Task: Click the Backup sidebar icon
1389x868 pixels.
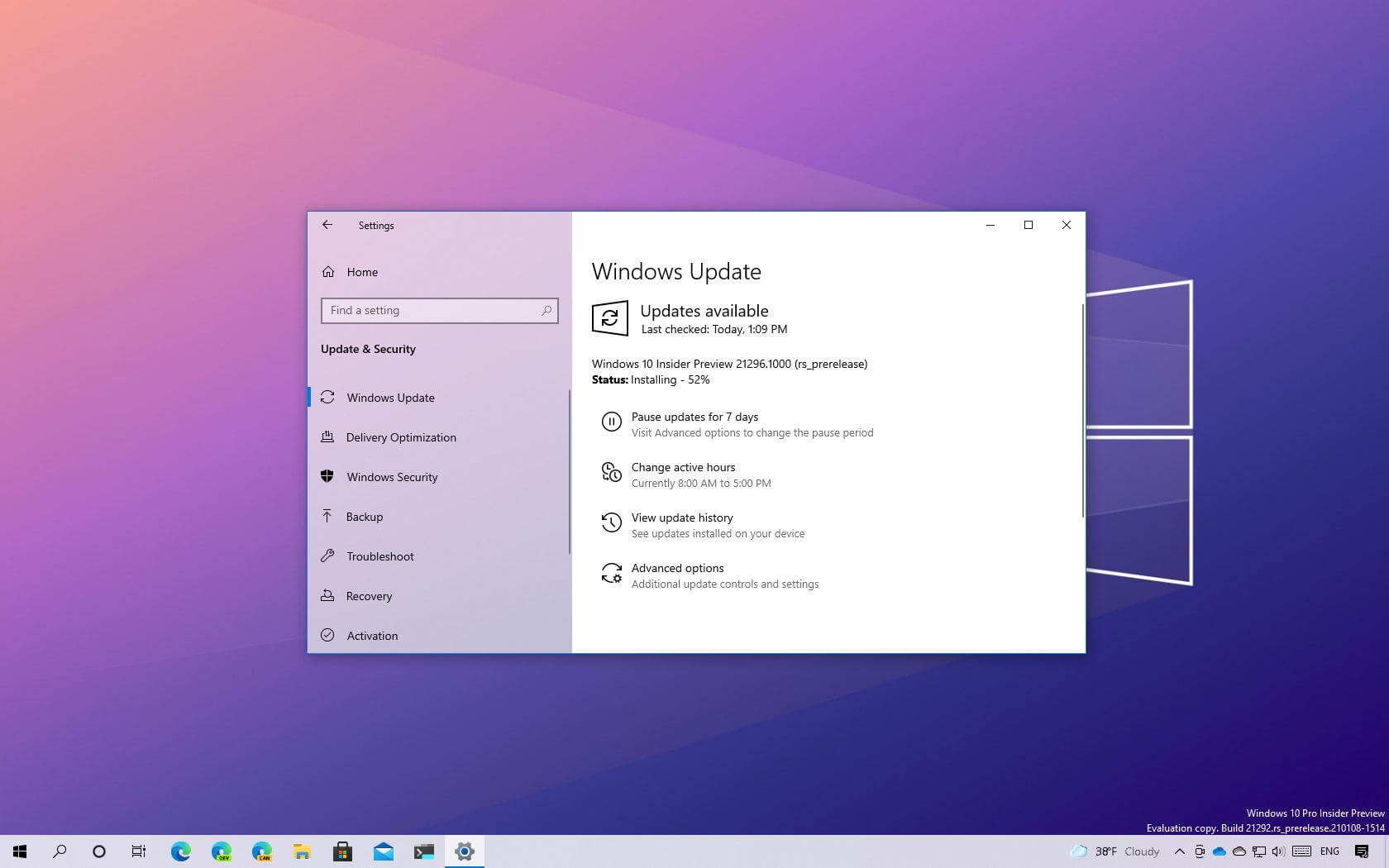Action: pyautogui.click(x=328, y=516)
